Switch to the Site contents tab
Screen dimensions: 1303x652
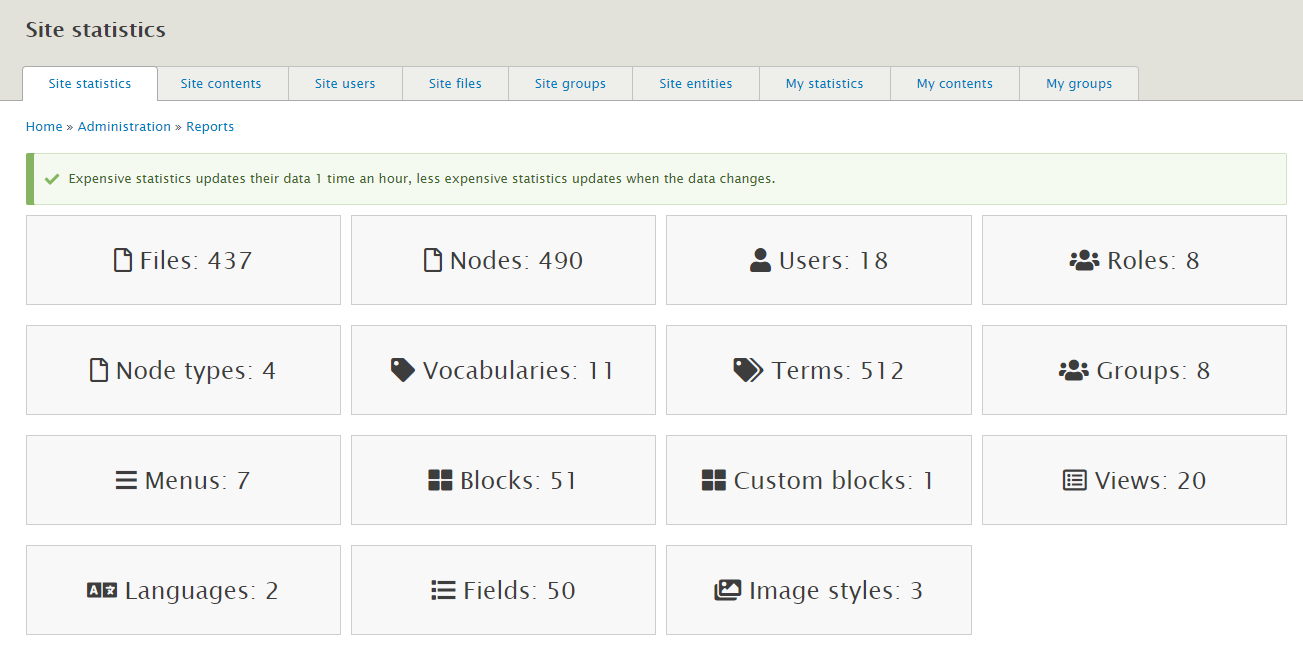(222, 83)
